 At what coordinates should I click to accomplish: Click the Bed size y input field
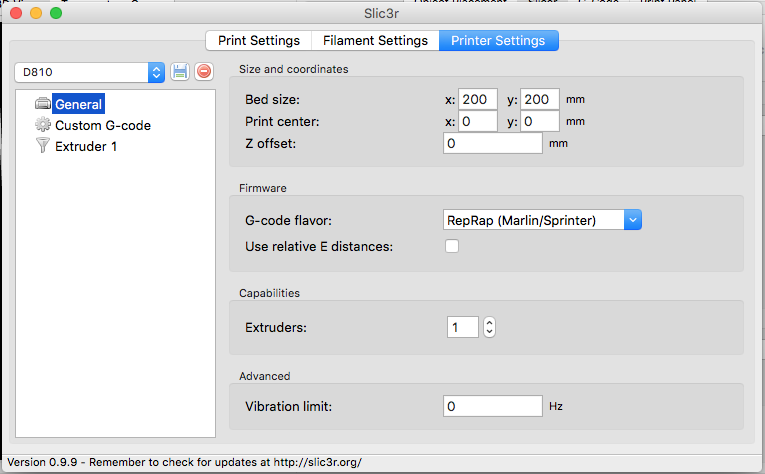click(x=540, y=100)
